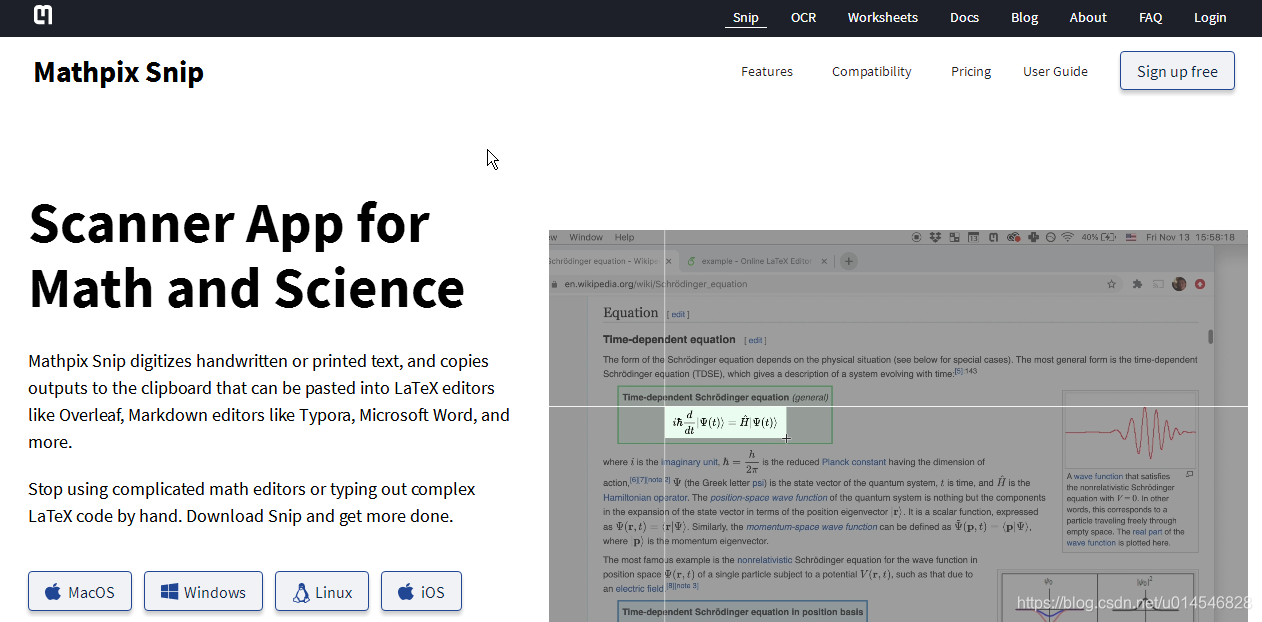This screenshot has width=1262, height=622.
Task: Open the FAQ page
Action: click(x=1150, y=17)
